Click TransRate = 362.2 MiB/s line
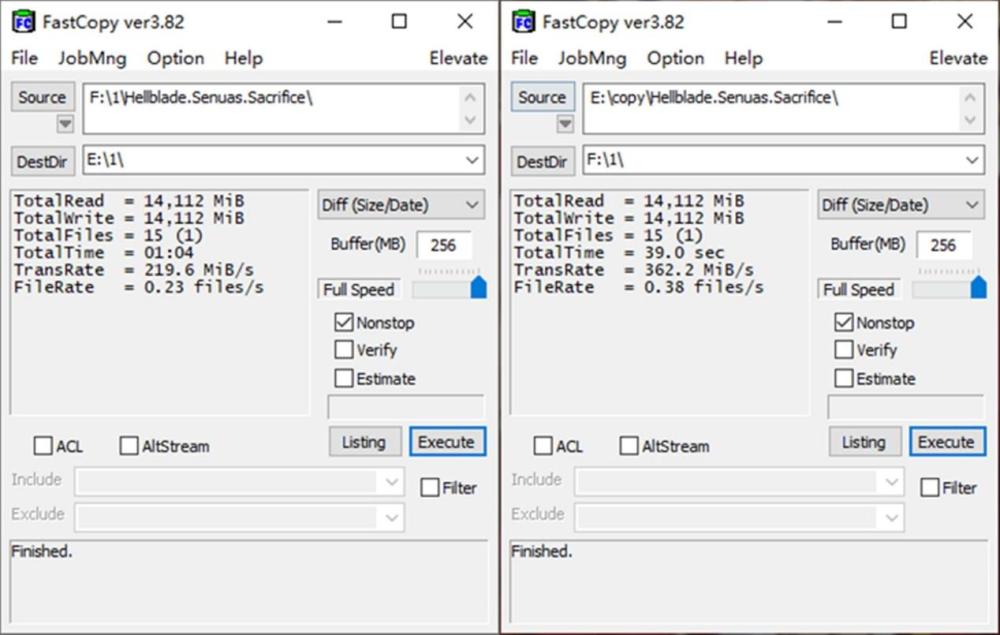 633,270
